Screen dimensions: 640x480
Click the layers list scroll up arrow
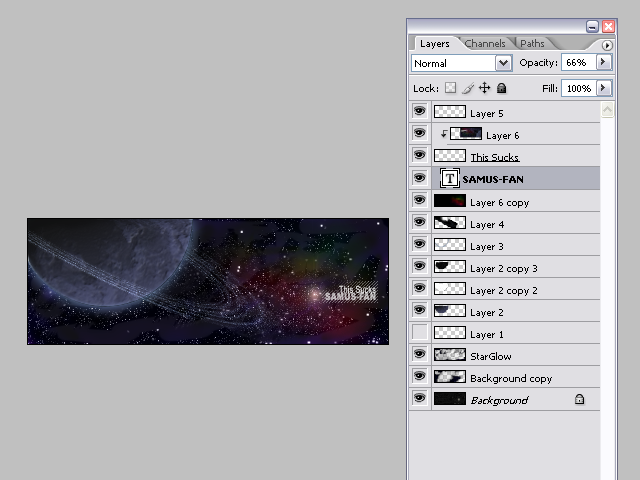point(607,109)
